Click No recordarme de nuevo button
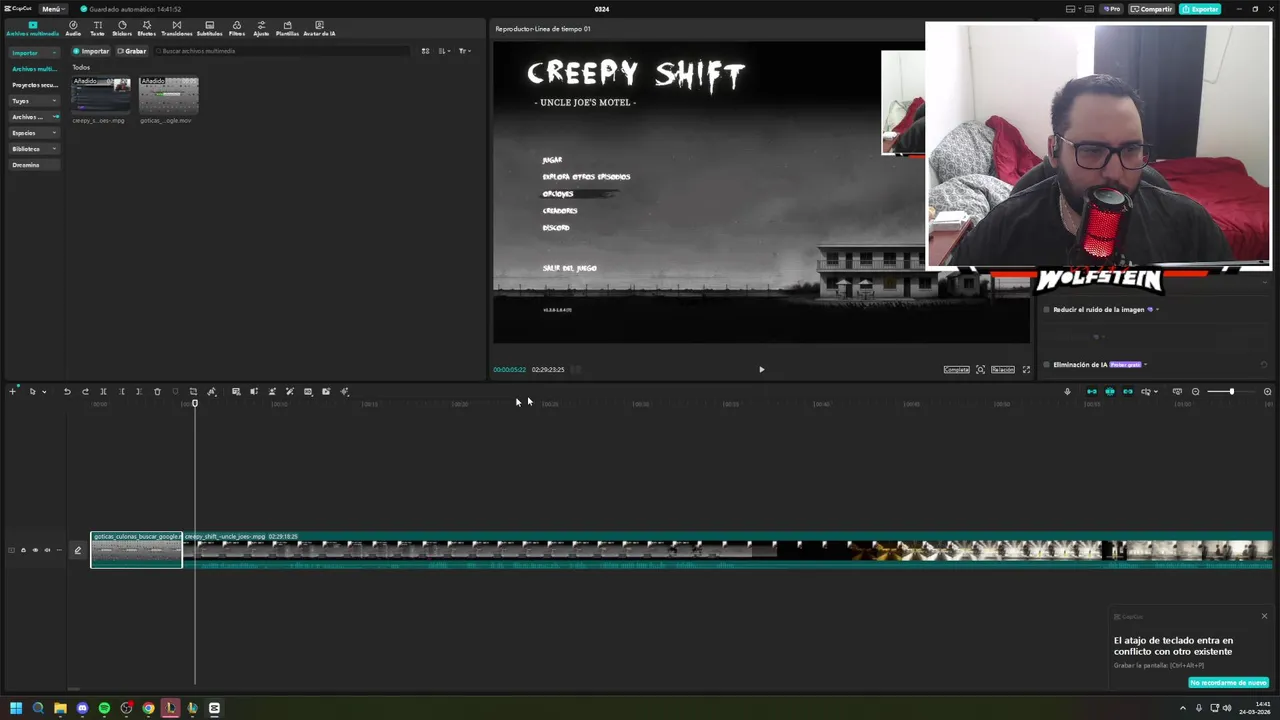Screen dimensions: 1280x720 1228,683
